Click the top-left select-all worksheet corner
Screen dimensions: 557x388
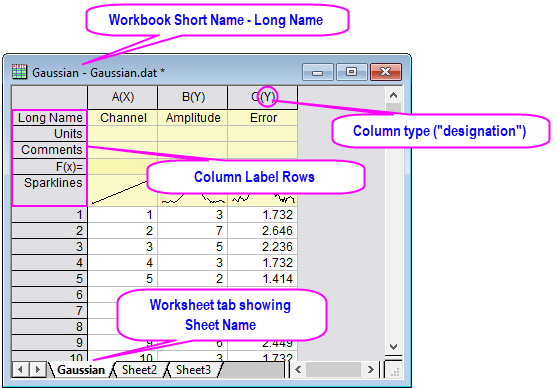(49, 97)
